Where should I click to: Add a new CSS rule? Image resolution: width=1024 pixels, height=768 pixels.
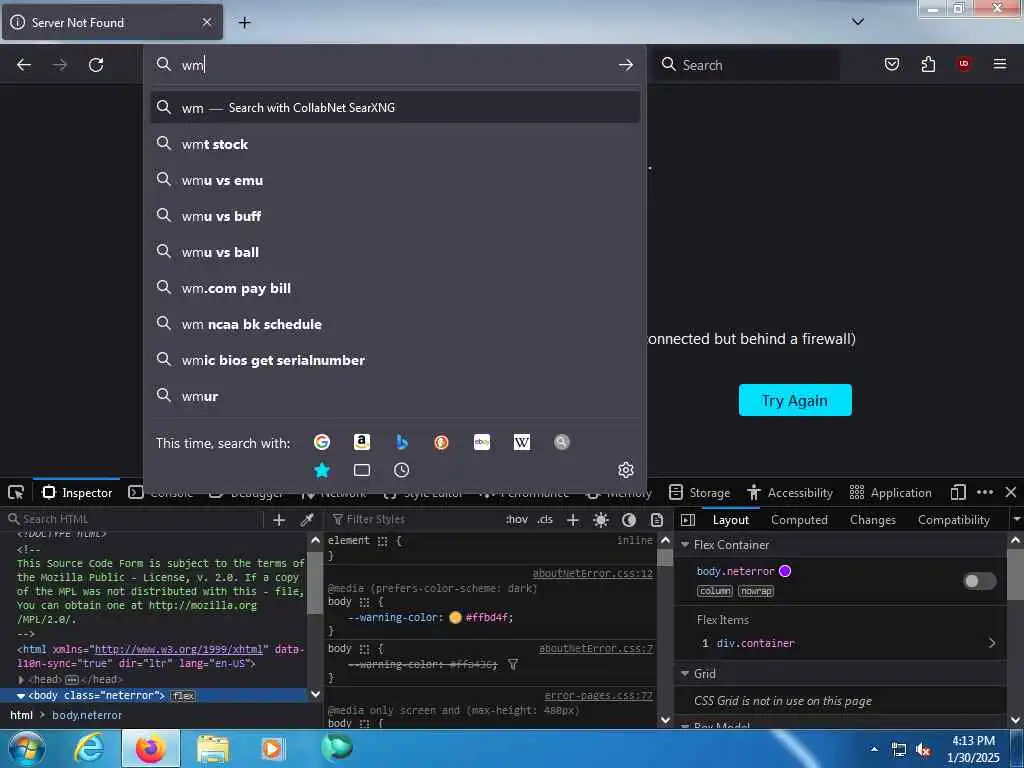click(x=573, y=520)
